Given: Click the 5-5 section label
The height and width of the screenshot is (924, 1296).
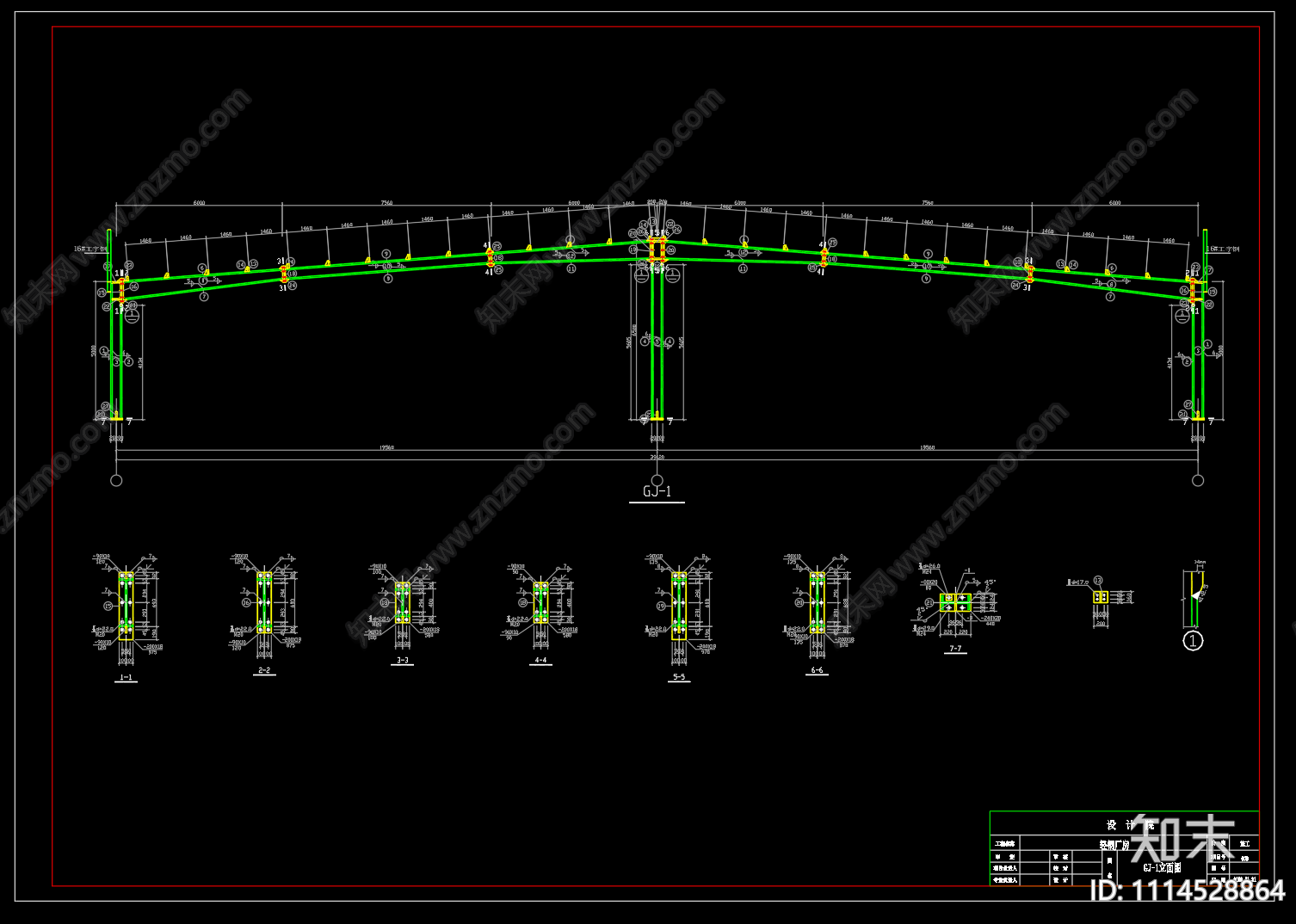Looking at the screenshot, I should coord(679,677).
